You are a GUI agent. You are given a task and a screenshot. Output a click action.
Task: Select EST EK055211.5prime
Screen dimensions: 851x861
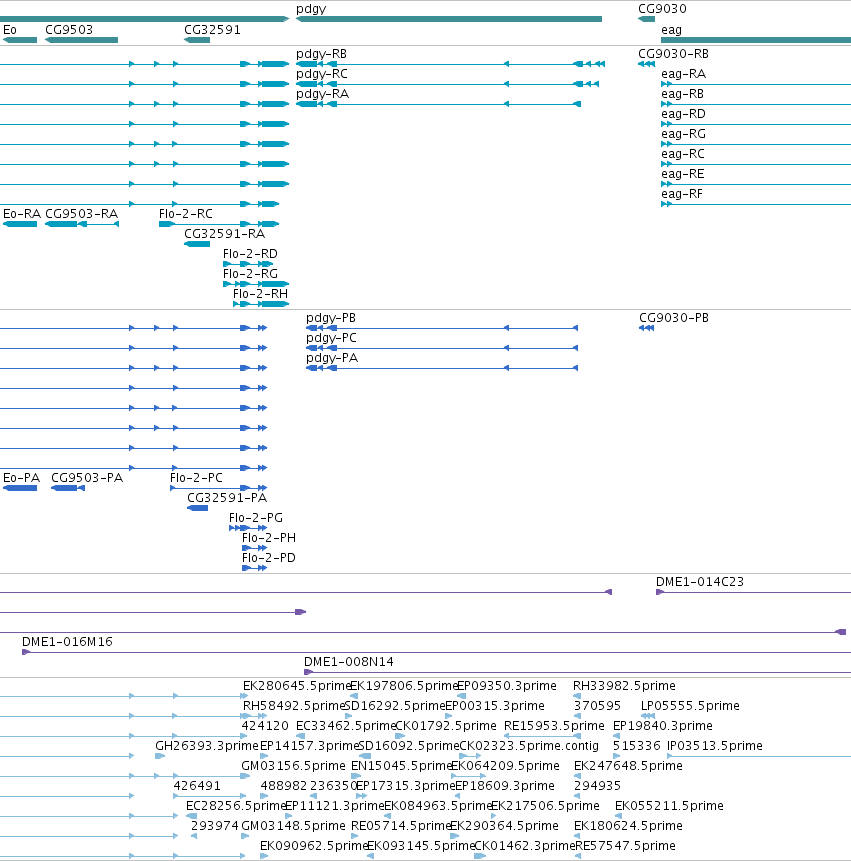pos(618,816)
